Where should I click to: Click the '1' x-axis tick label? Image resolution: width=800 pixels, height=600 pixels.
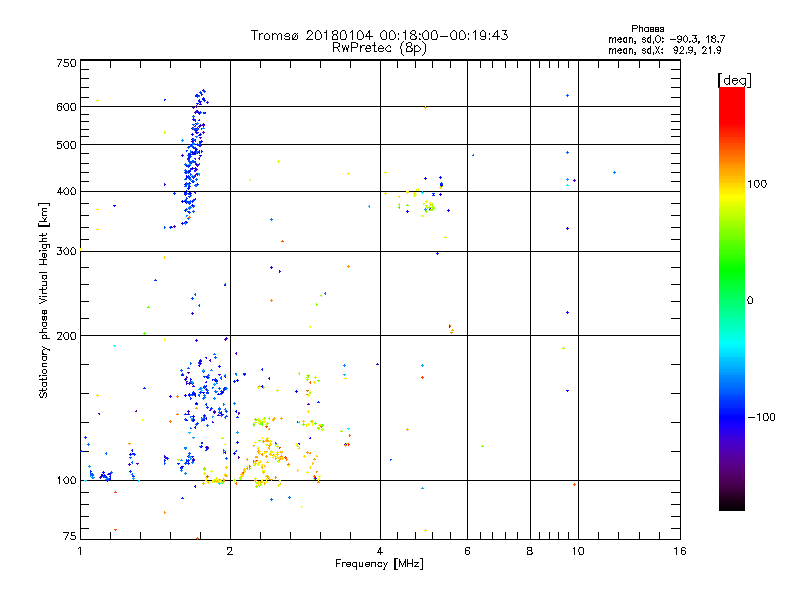[x=80, y=551]
